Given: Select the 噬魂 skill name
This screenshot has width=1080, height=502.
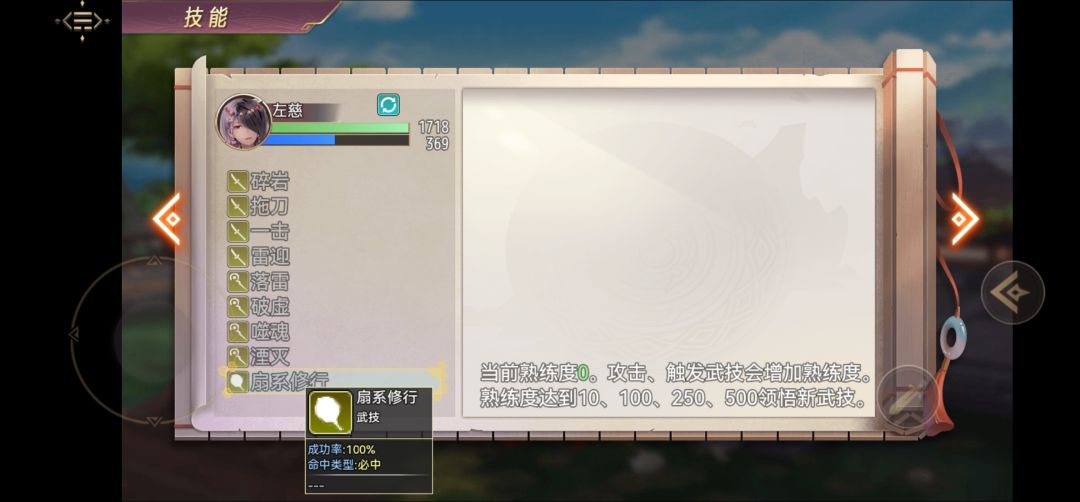Looking at the screenshot, I should (x=269, y=332).
